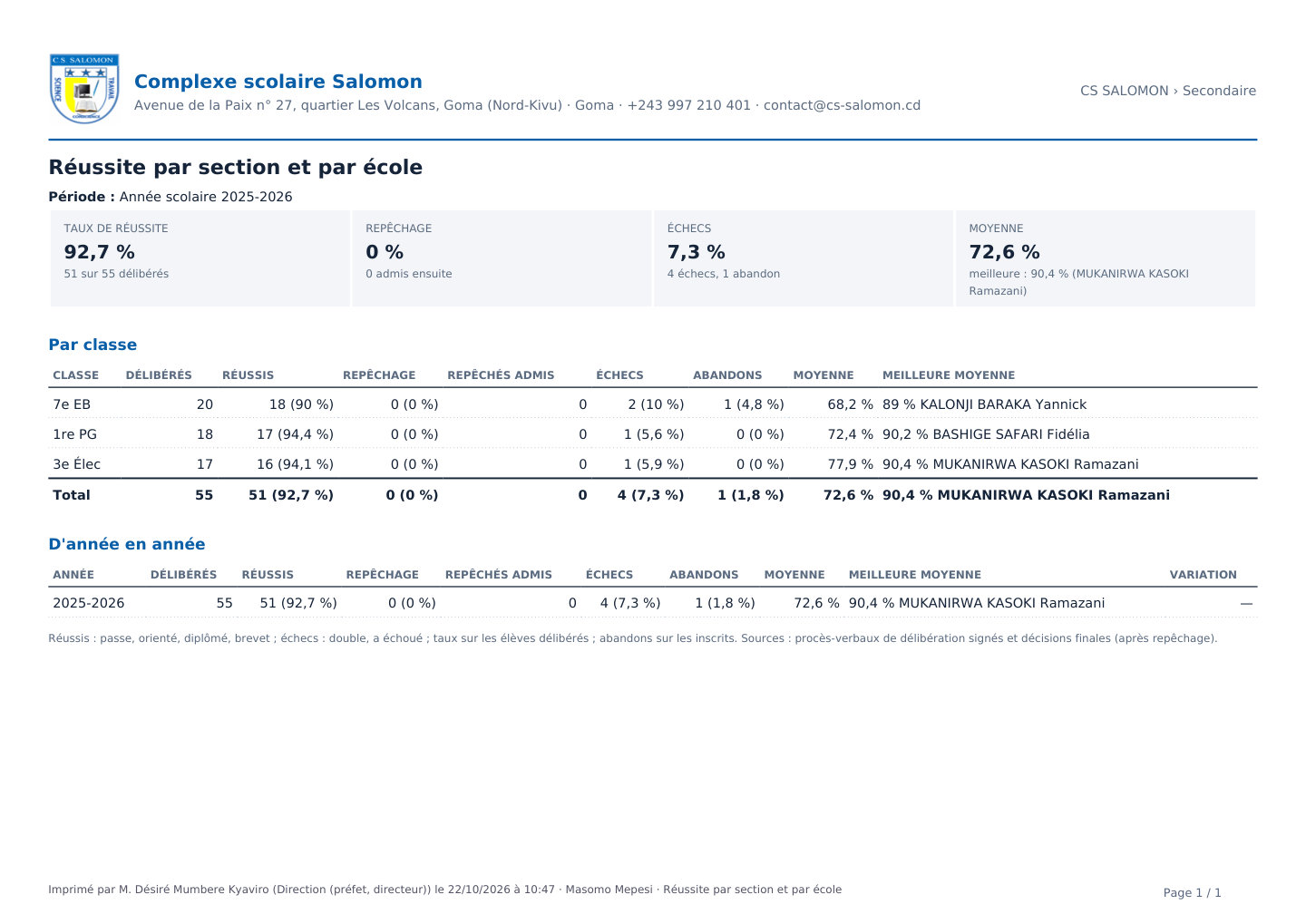Click the "D'année en année" section heading
The width and height of the screenshot is (1306, 924).
pos(127,544)
